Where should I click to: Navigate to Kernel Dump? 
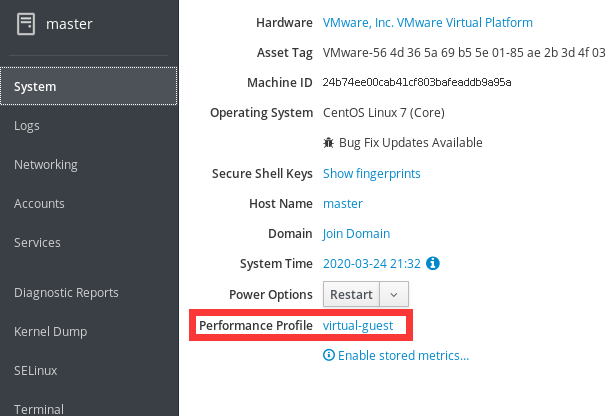(50, 332)
